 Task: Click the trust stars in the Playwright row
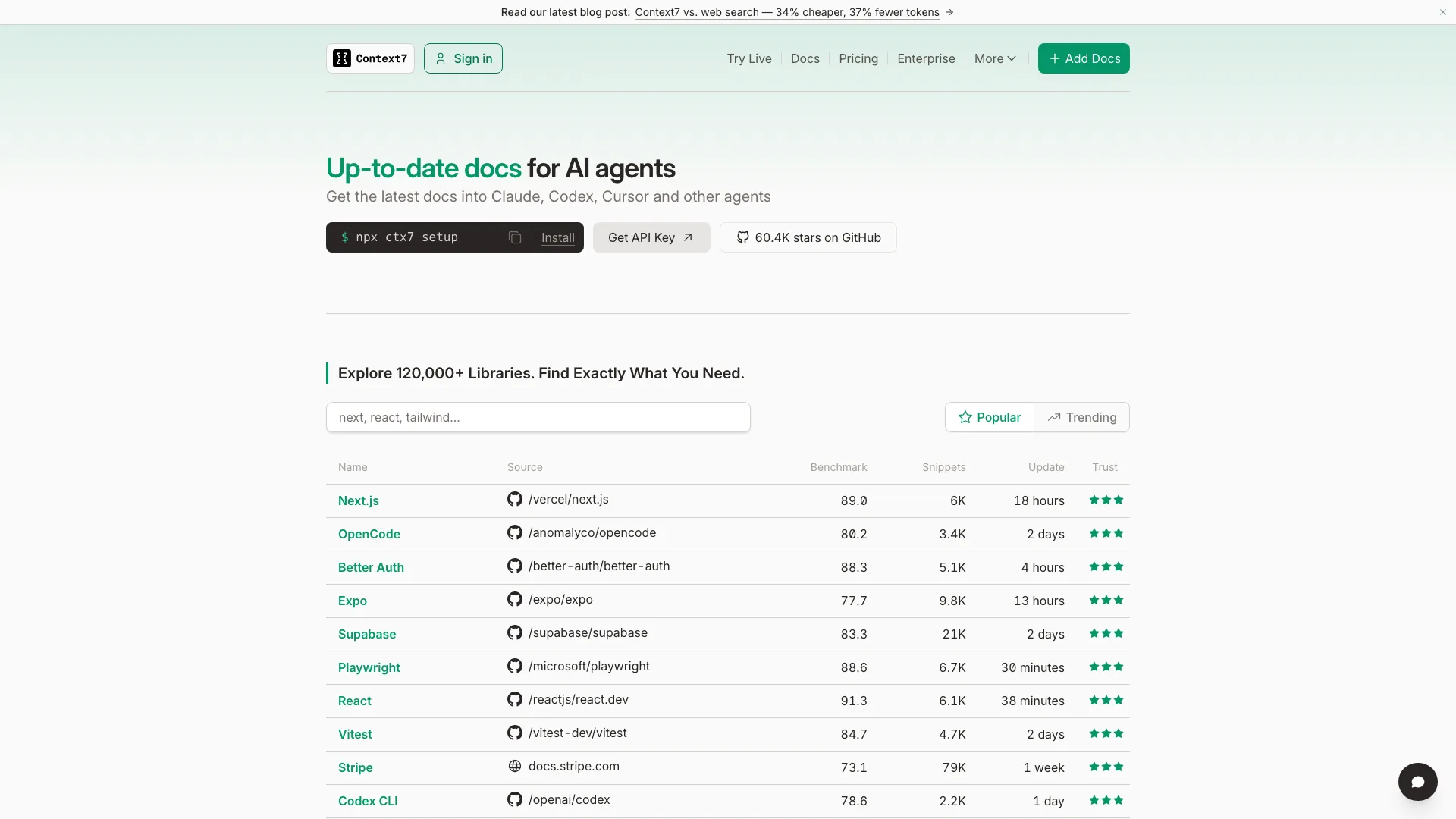coord(1106,667)
